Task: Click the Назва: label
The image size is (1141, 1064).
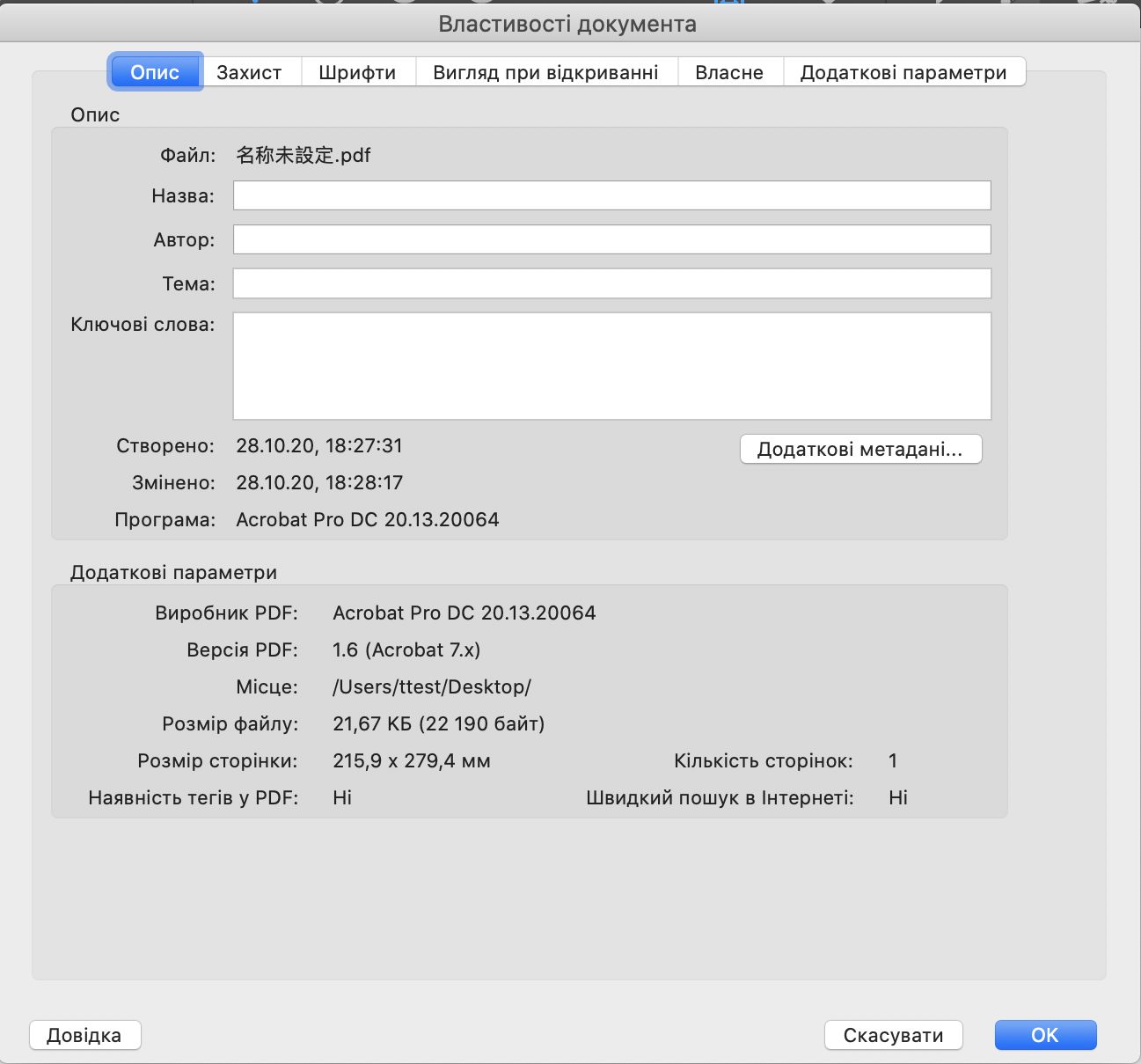Action: pyautogui.click(x=183, y=196)
